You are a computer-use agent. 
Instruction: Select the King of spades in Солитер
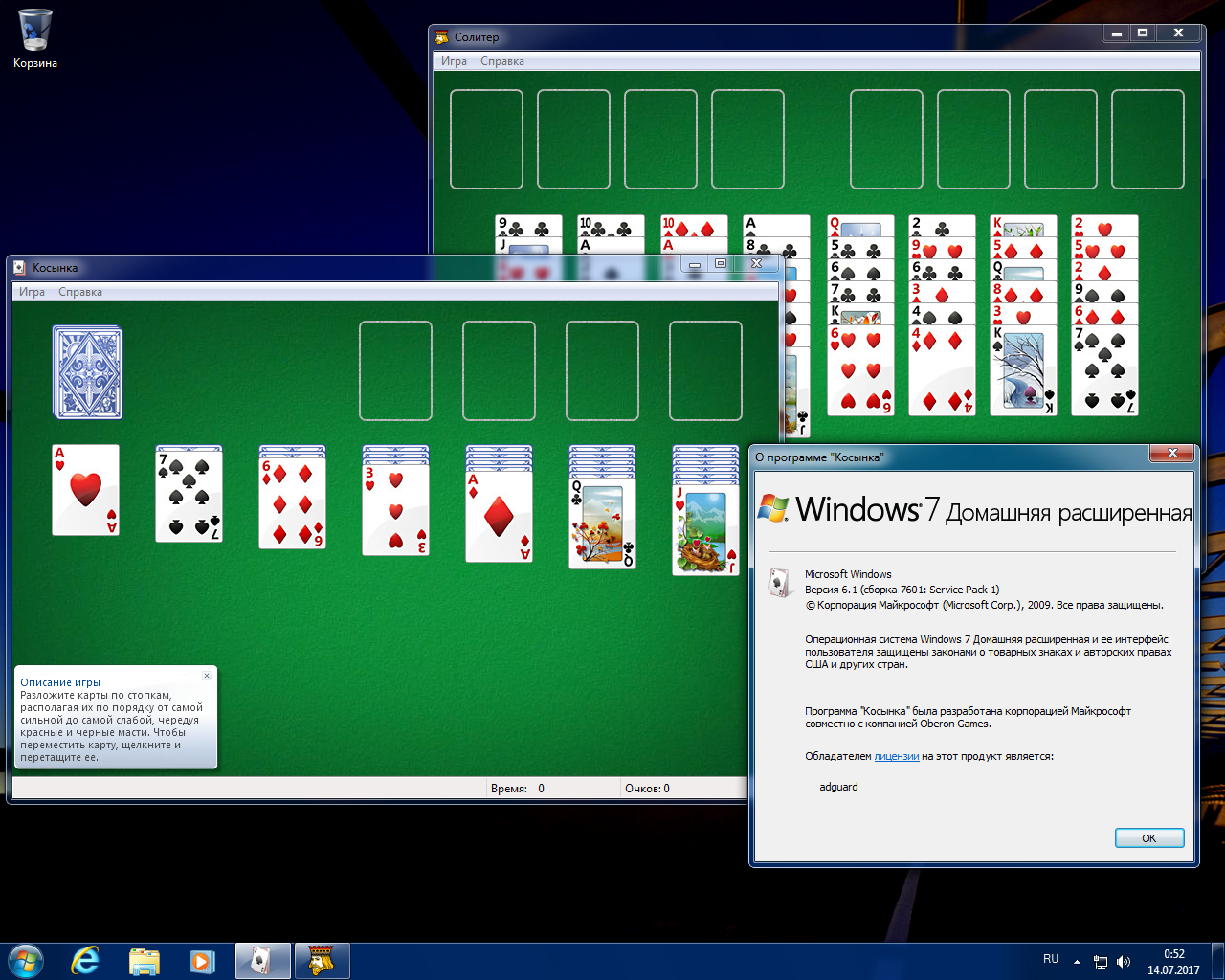[x=1024, y=369]
